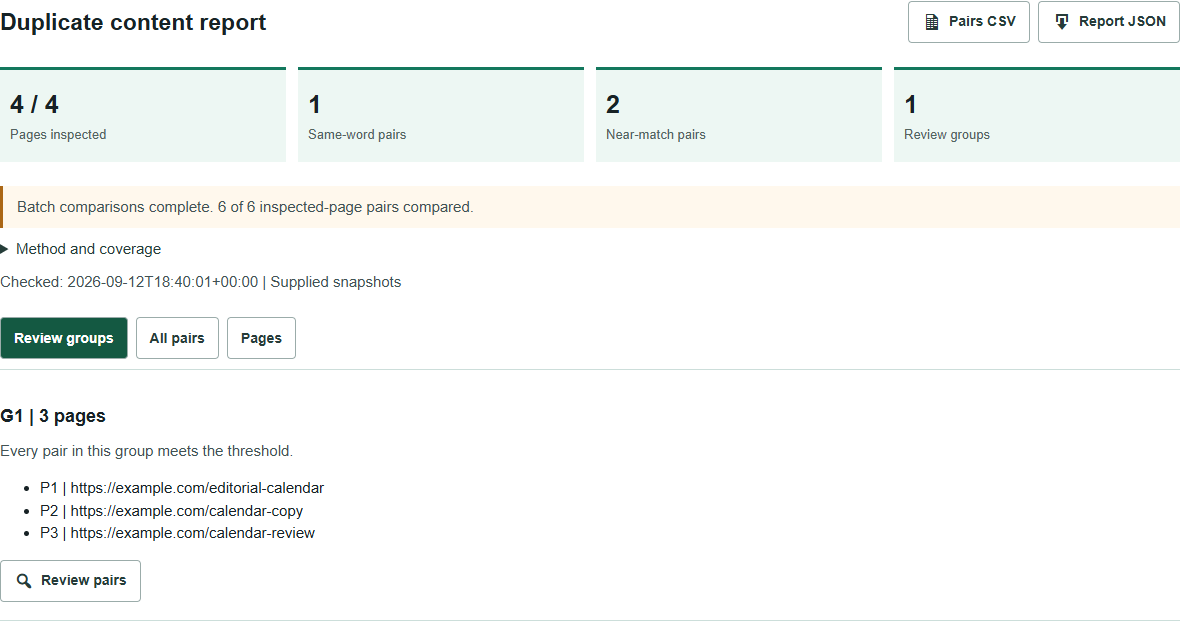
Task: Open Review pairs for group G1
Action: click(x=71, y=581)
